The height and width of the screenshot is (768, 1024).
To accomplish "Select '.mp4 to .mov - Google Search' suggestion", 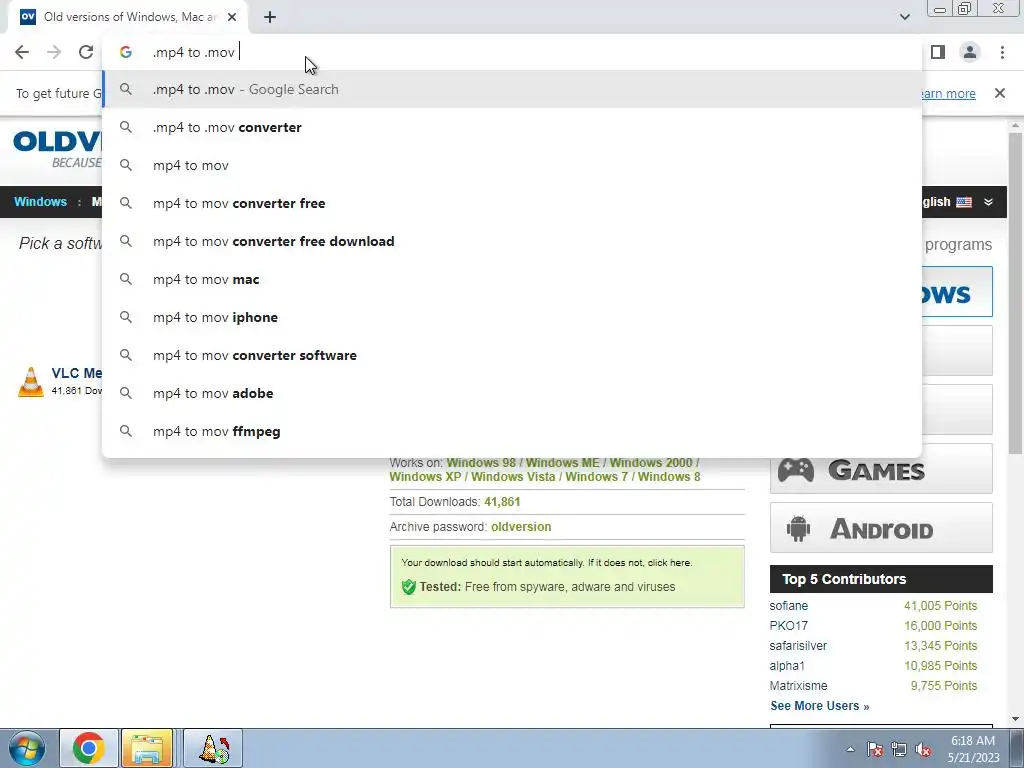I will click(x=513, y=89).
